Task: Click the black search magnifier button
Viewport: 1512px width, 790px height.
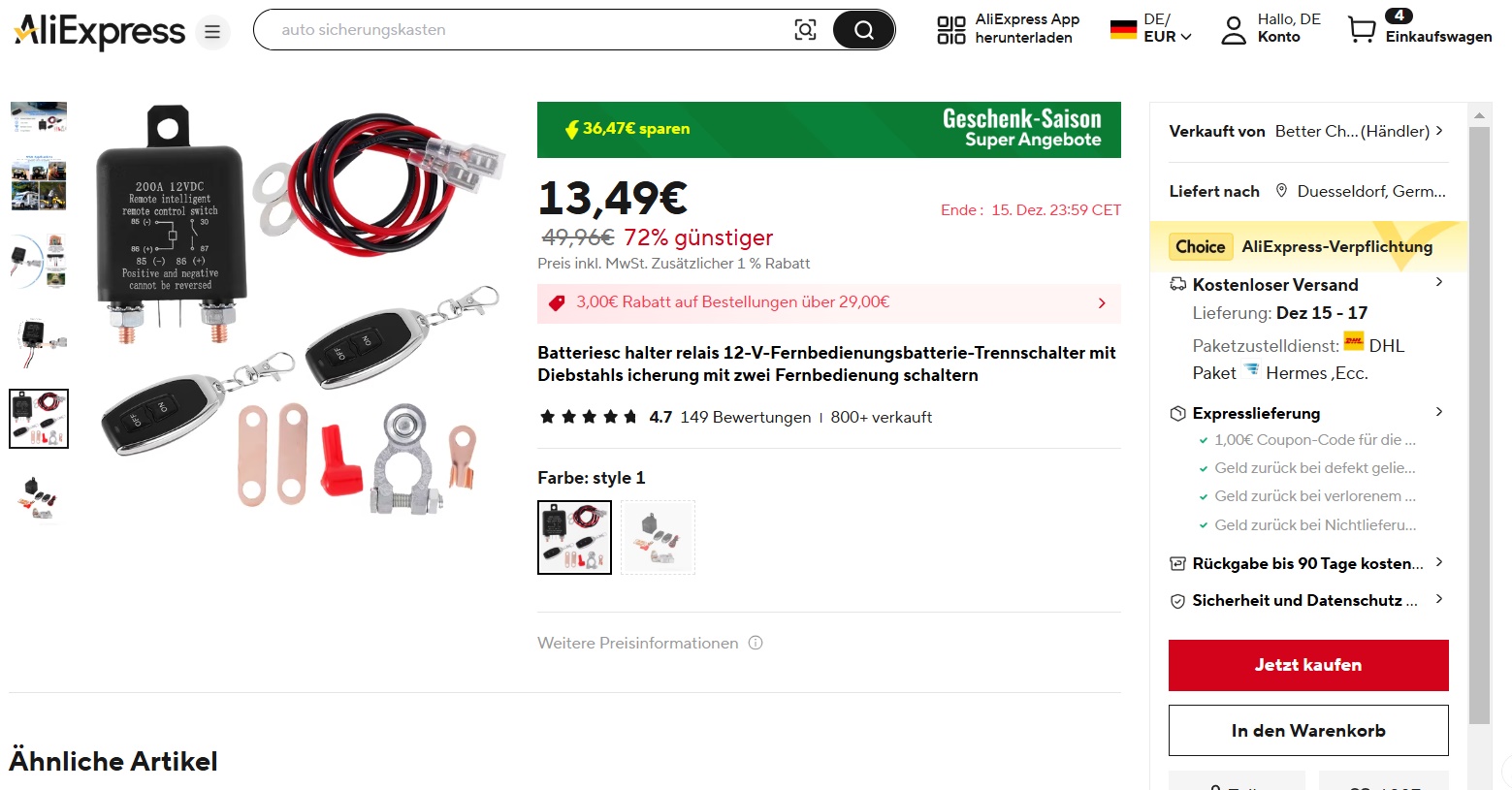Action: [x=863, y=30]
